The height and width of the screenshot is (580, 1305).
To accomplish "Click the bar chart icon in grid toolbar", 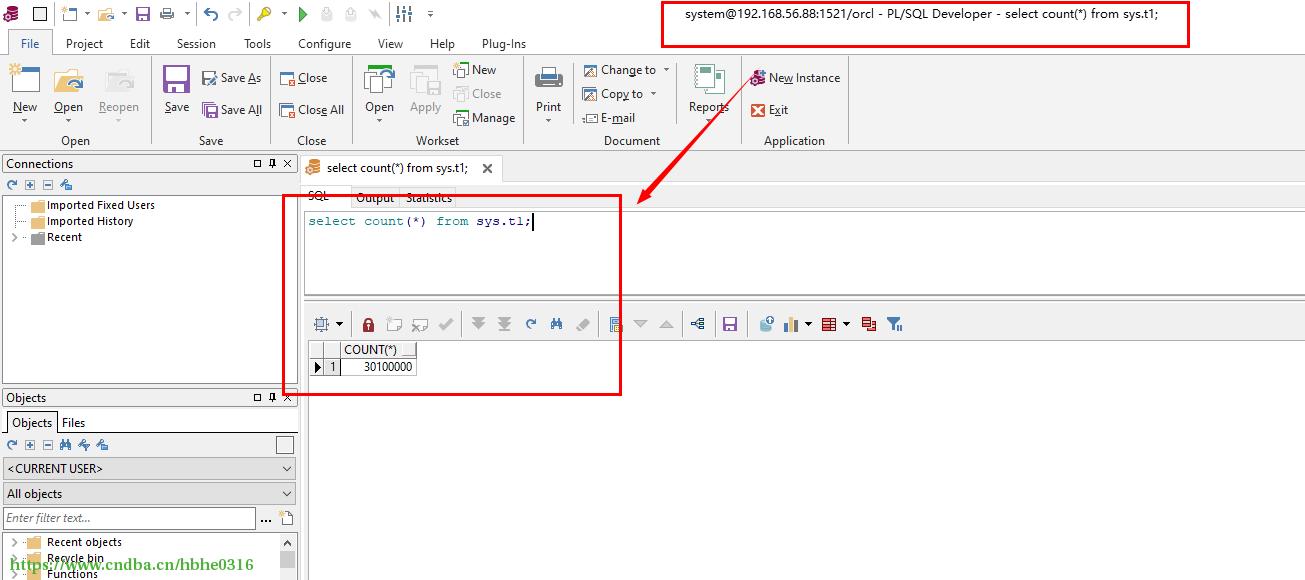I will 793,324.
